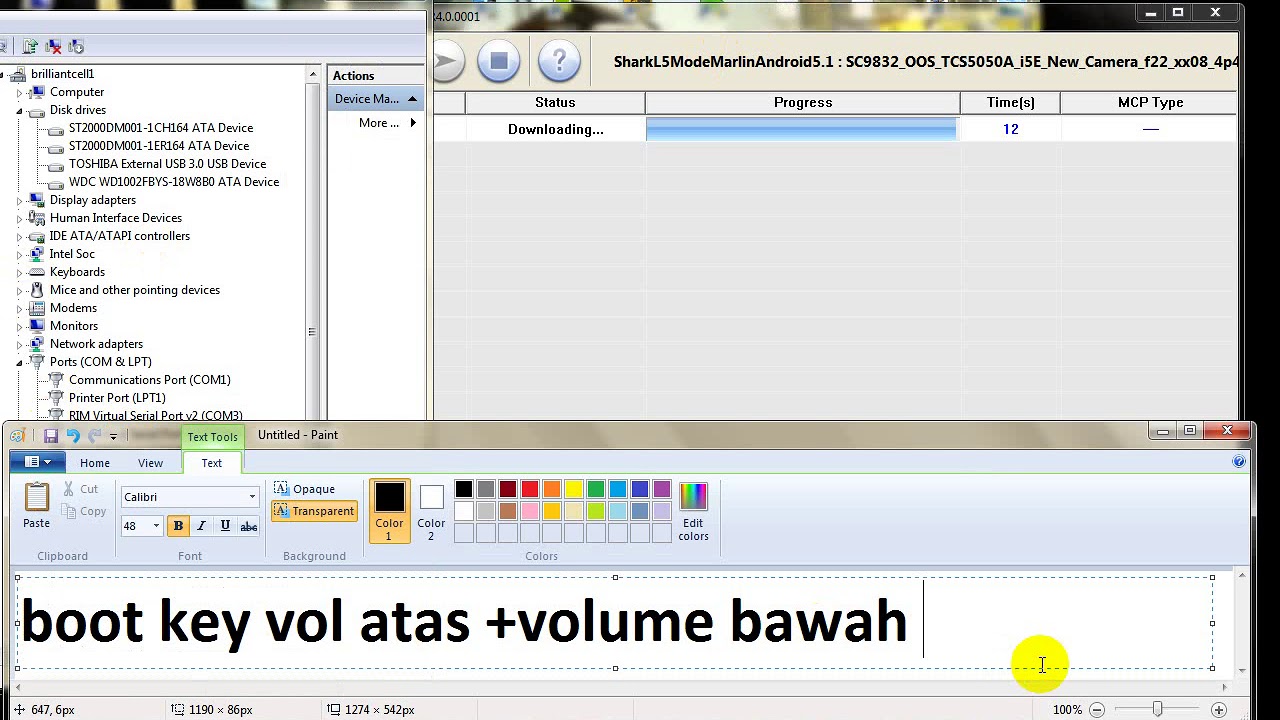Click the Time(s) column header
The width and height of the screenshot is (1280, 720).
pos(1010,102)
